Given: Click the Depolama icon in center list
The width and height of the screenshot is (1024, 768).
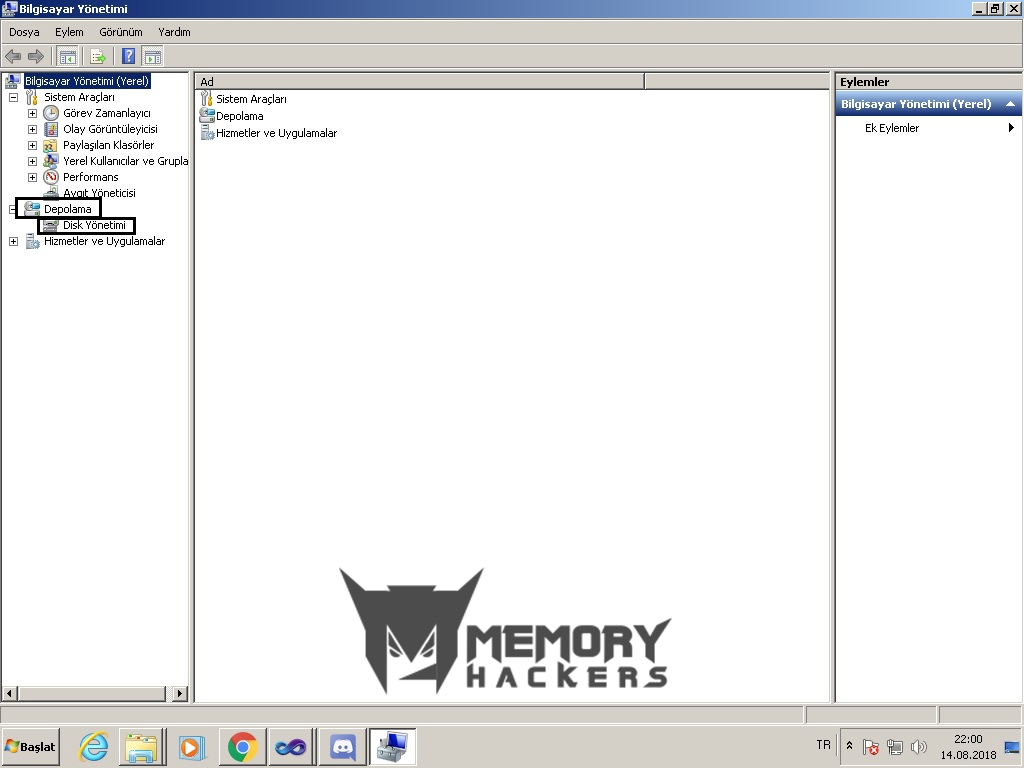Looking at the screenshot, I should pyautogui.click(x=206, y=116).
